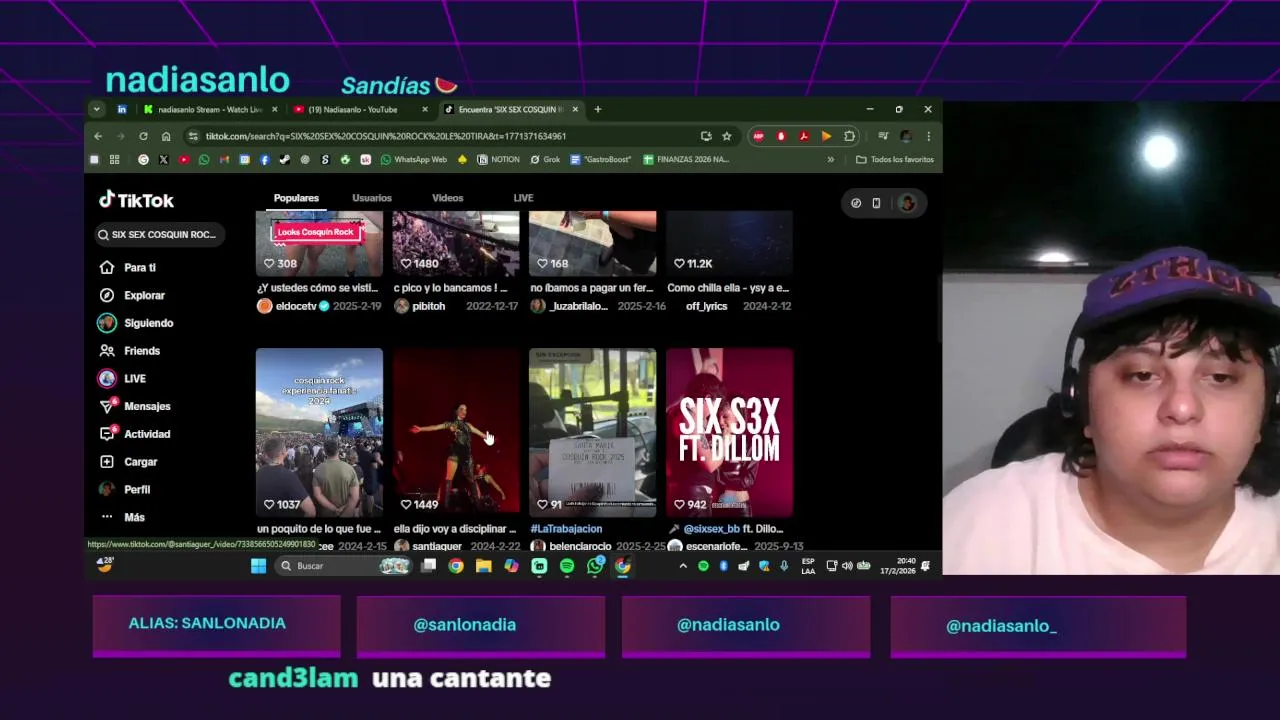Click the circular icon beside the phone icon
Image resolution: width=1280 pixels, height=720 pixels.
click(856, 203)
